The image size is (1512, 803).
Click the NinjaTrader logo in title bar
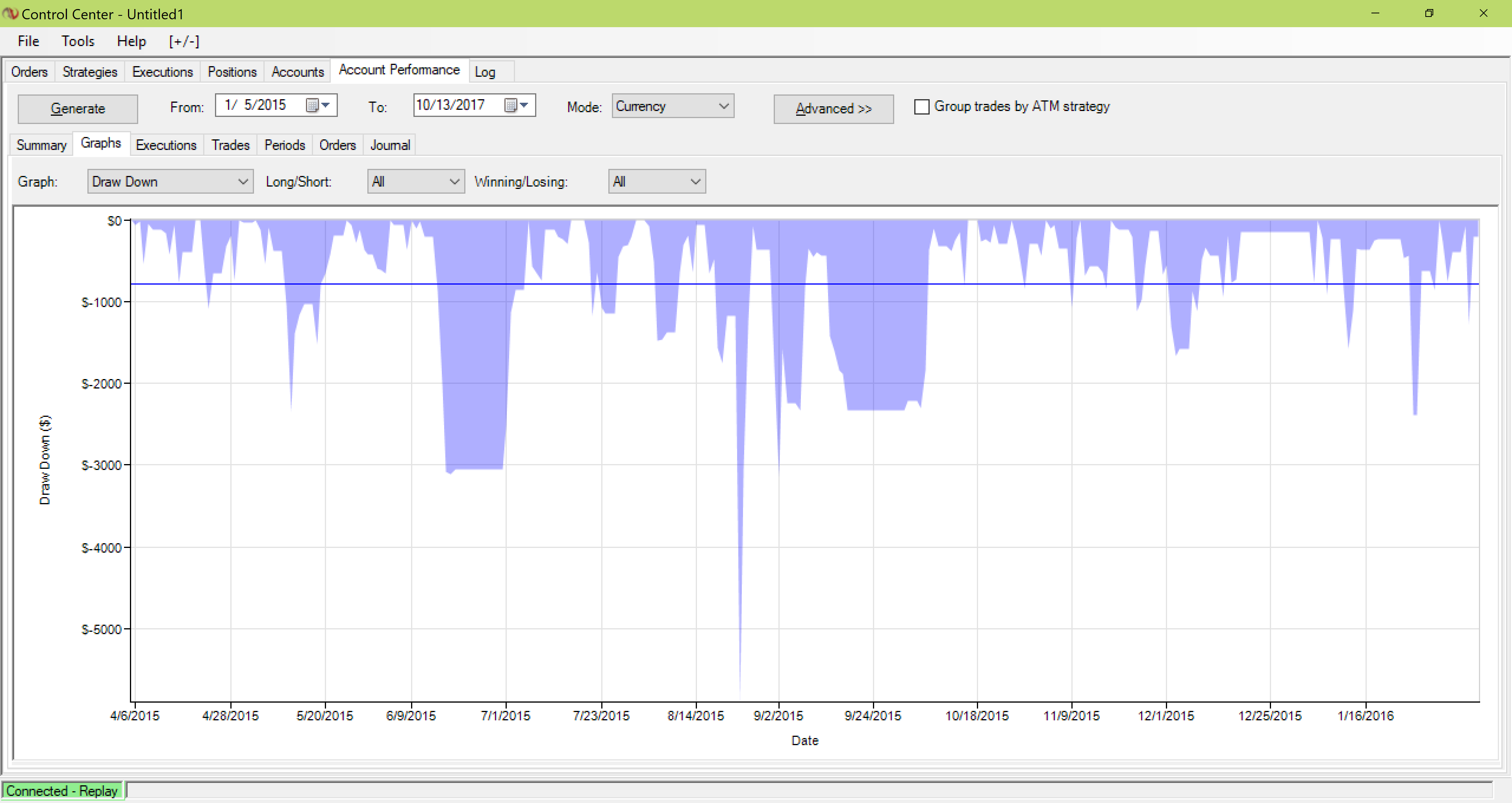(10, 13)
